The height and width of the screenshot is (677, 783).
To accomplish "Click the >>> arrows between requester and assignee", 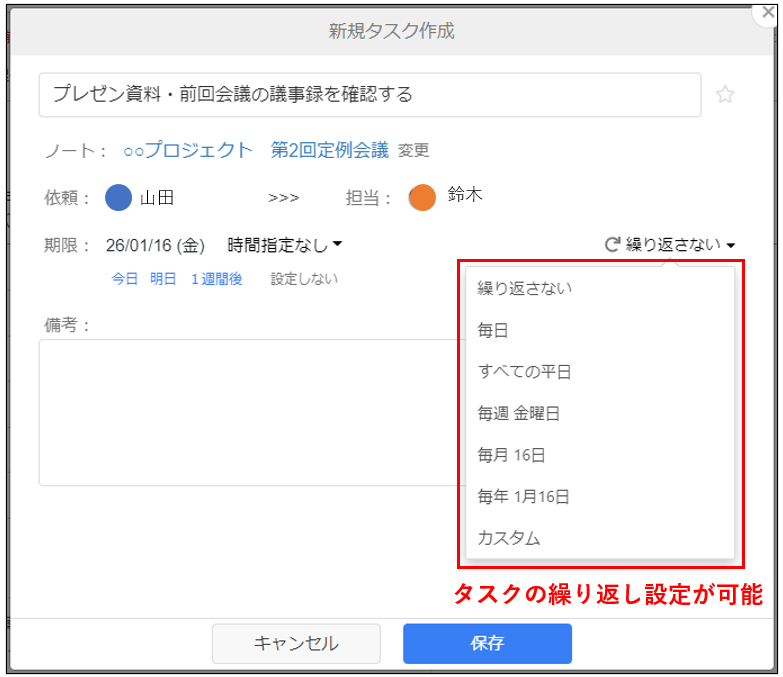I will (283, 198).
